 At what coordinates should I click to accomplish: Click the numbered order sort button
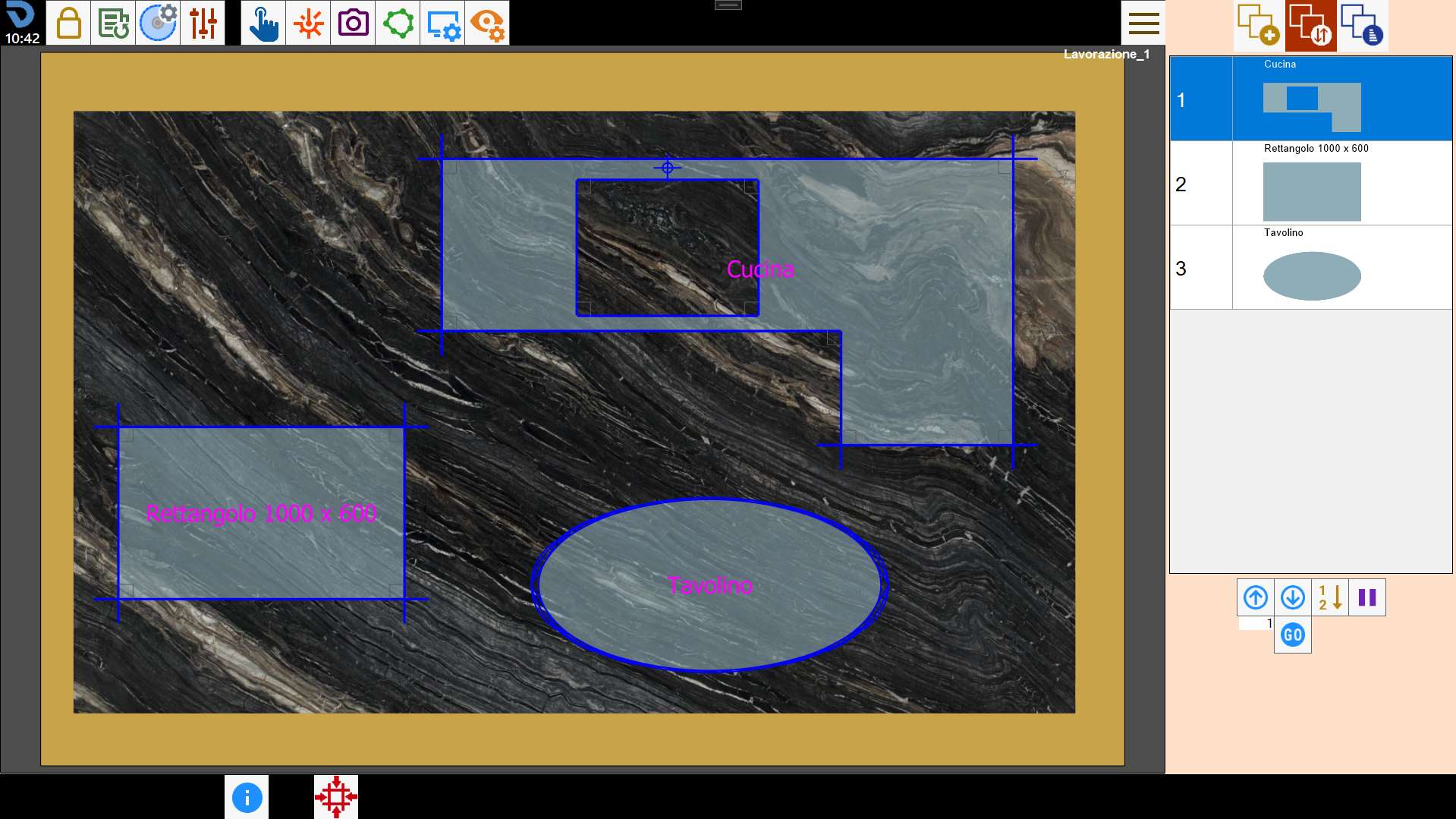click(1330, 597)
